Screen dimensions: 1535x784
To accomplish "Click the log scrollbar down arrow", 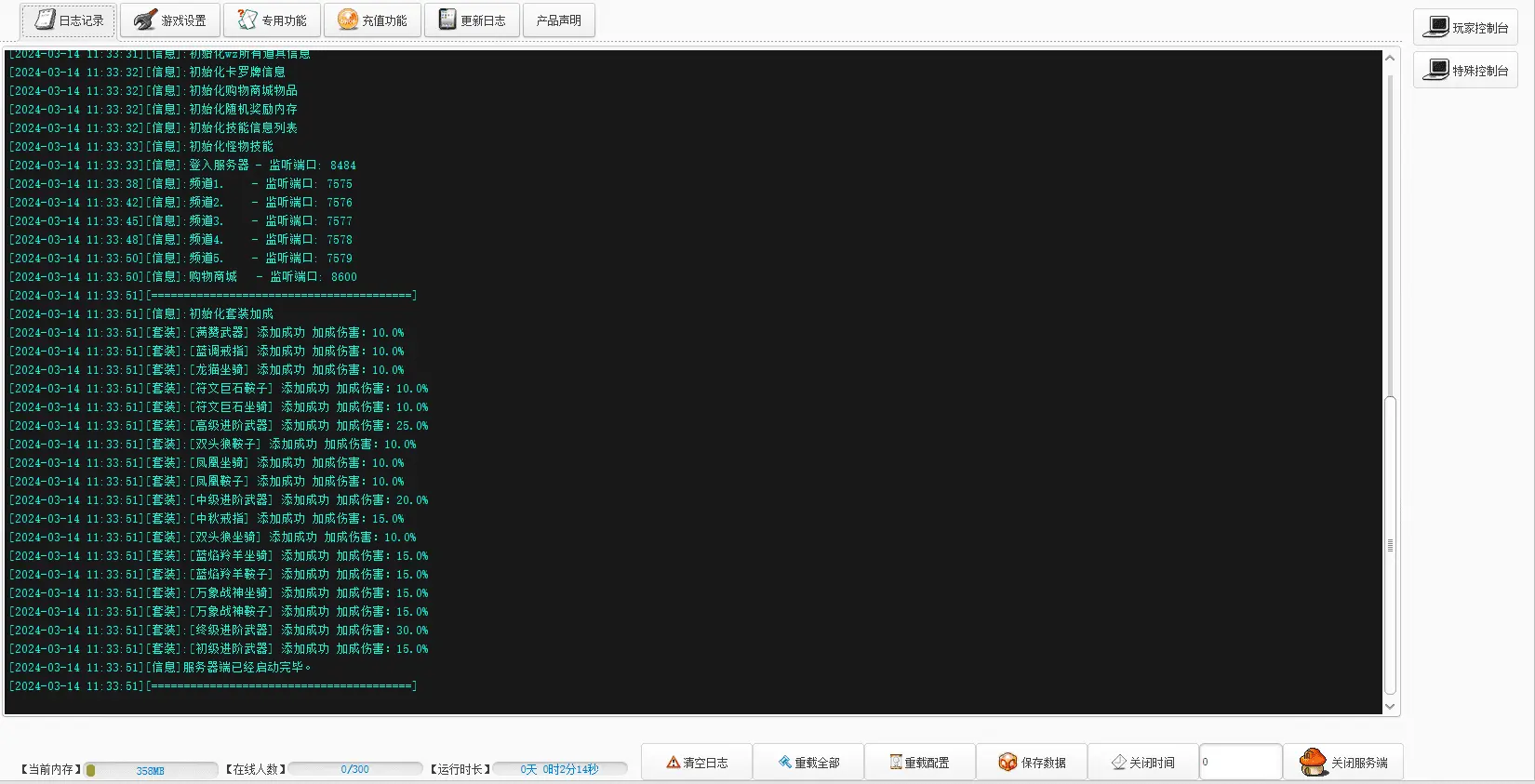I will pos(1390,707).
